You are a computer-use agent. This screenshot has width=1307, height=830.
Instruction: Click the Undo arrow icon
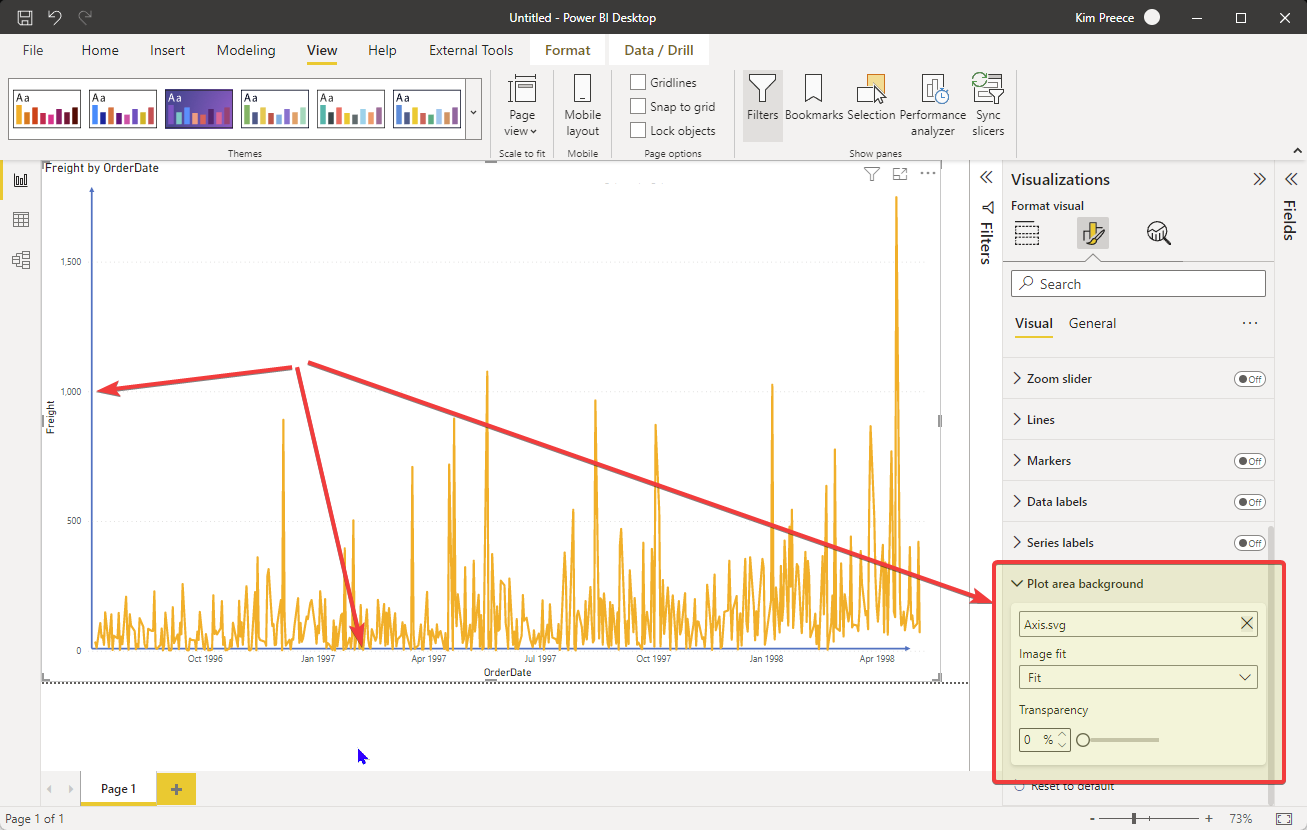click(55, 18)
